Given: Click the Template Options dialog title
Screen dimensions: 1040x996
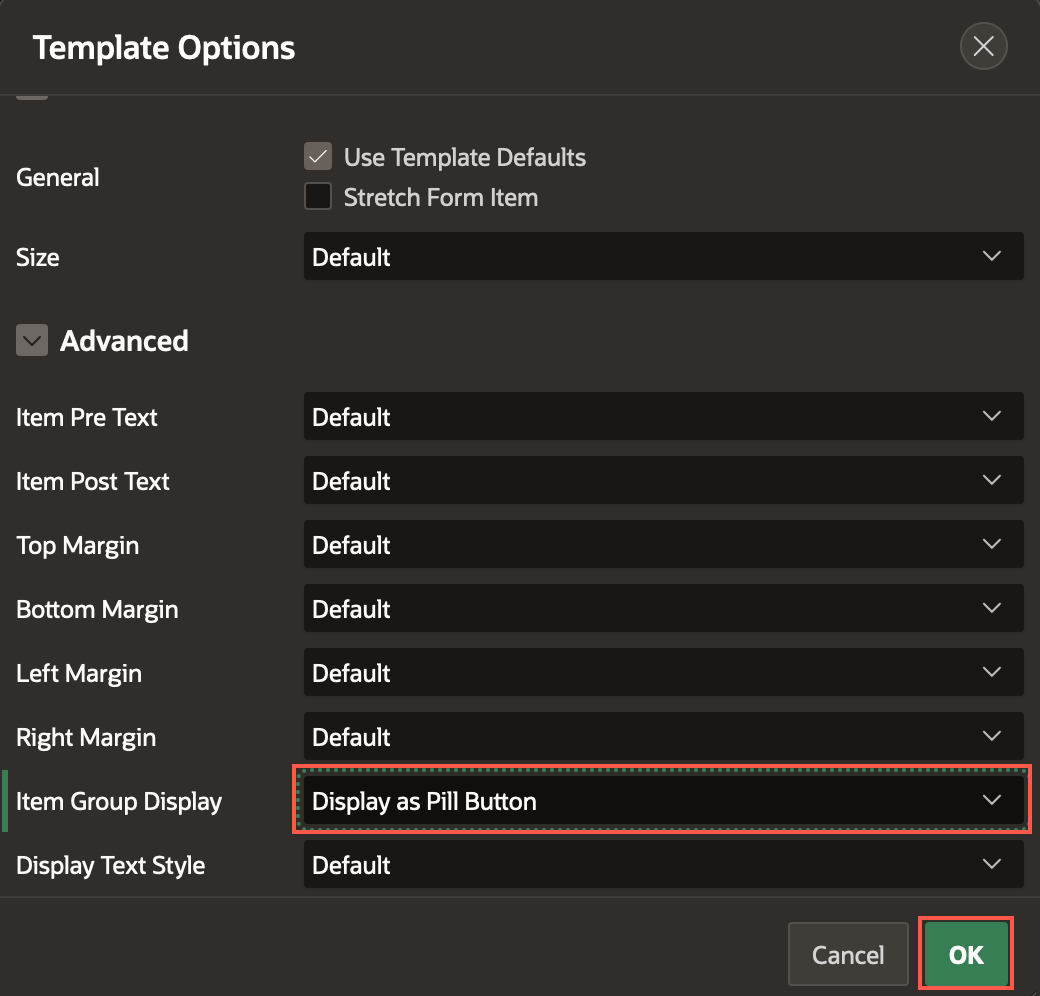Looking at the screenshot, I should click(164, 48).
